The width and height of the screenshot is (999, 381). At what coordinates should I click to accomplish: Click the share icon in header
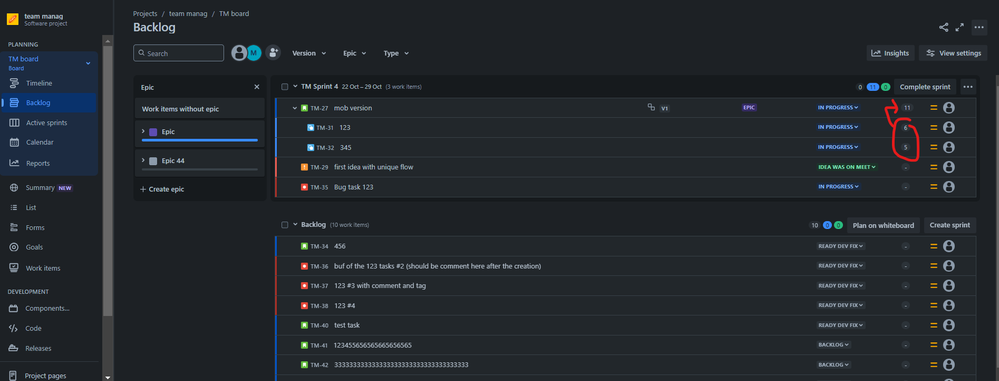943,27
